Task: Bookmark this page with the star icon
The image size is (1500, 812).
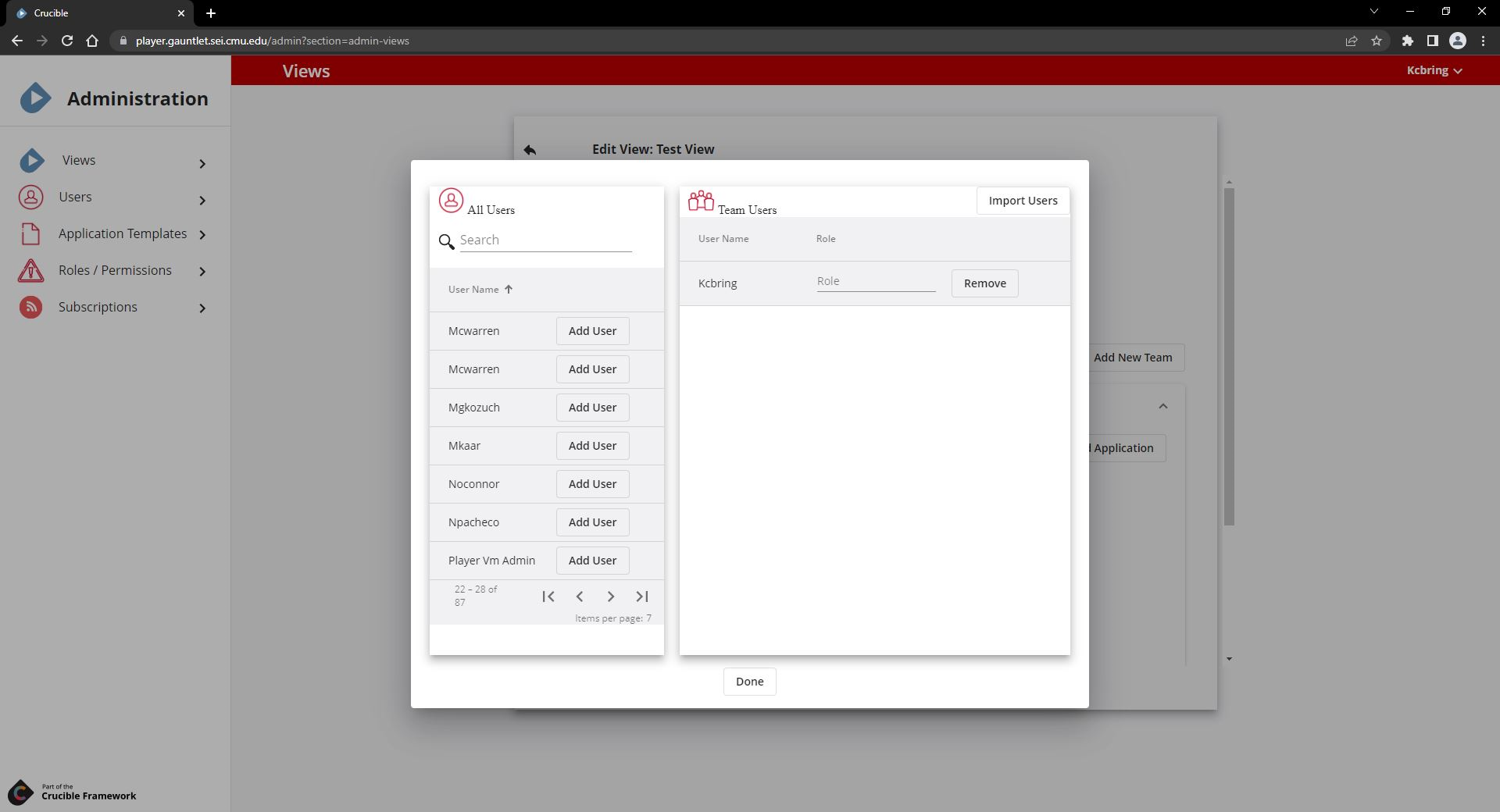Action: tap(1377, 41)
